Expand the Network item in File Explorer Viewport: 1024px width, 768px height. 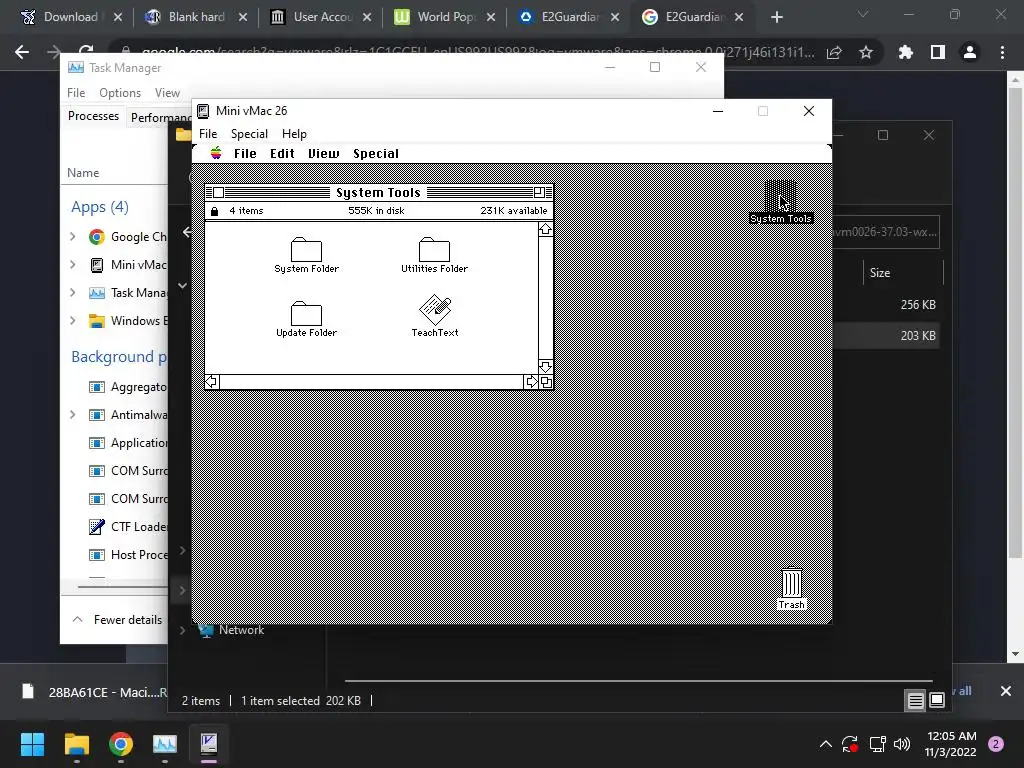click(183, 630)
